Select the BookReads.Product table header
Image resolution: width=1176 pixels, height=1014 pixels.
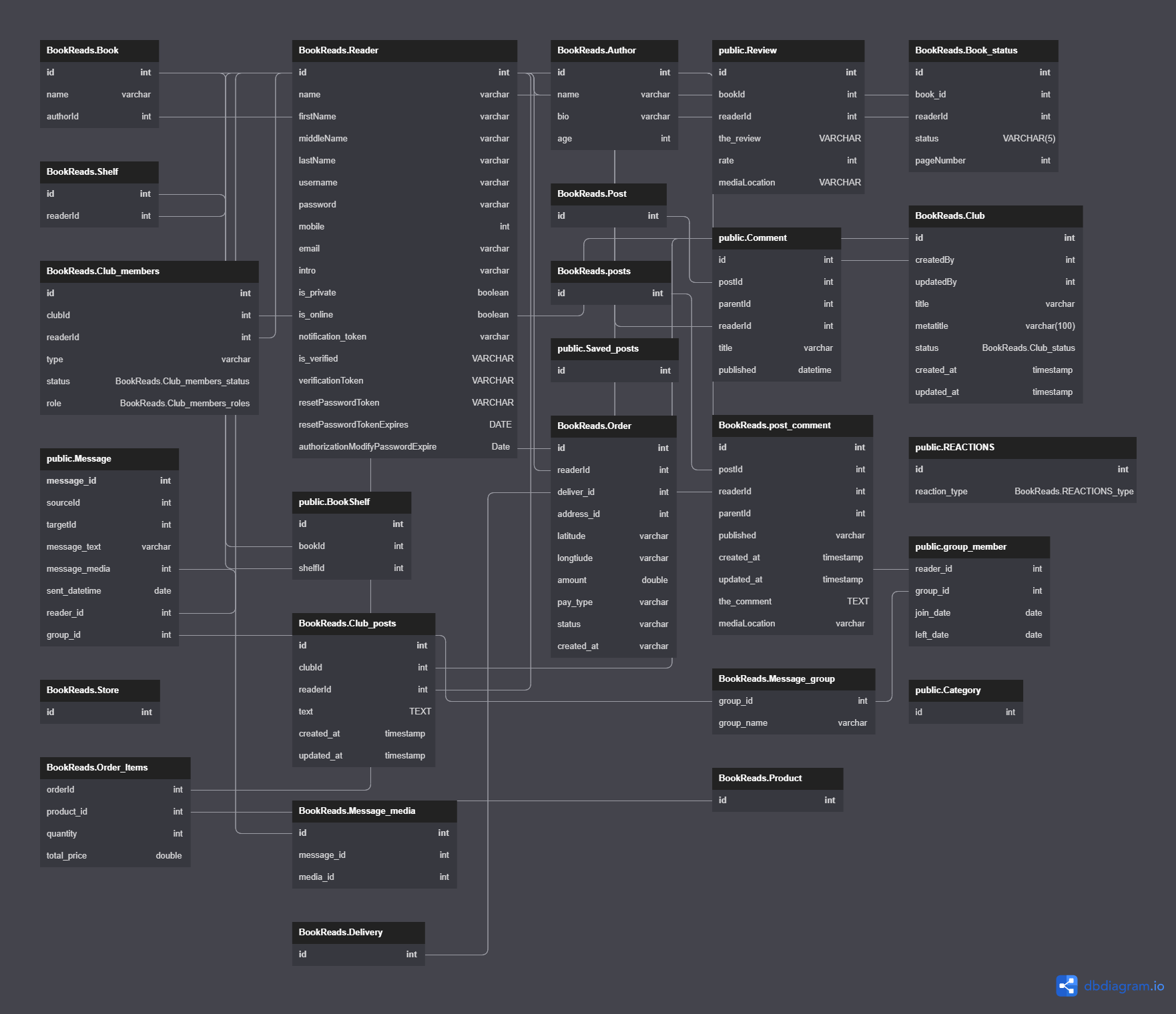[778, 779]
